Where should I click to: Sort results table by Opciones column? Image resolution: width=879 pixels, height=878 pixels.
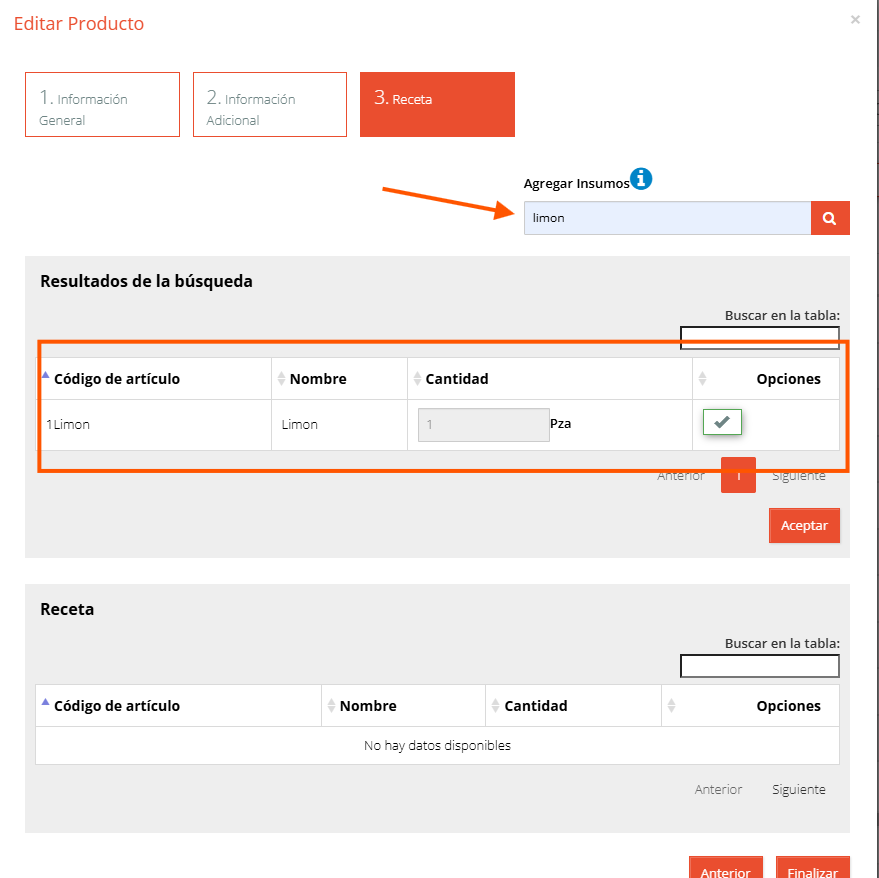pyautogui.click(x=766, y=379)
